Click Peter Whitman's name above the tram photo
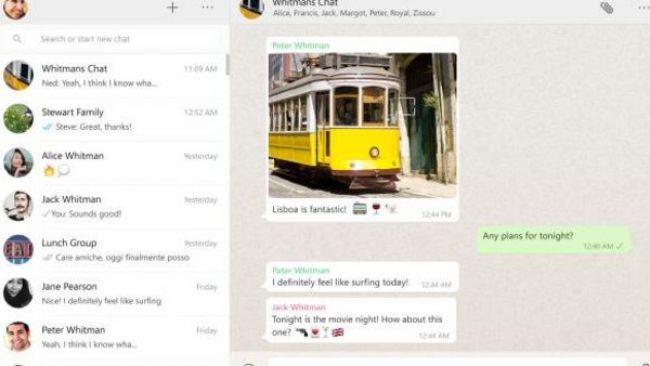This screenshot has height=366, width=650. (x=301, y=46)
